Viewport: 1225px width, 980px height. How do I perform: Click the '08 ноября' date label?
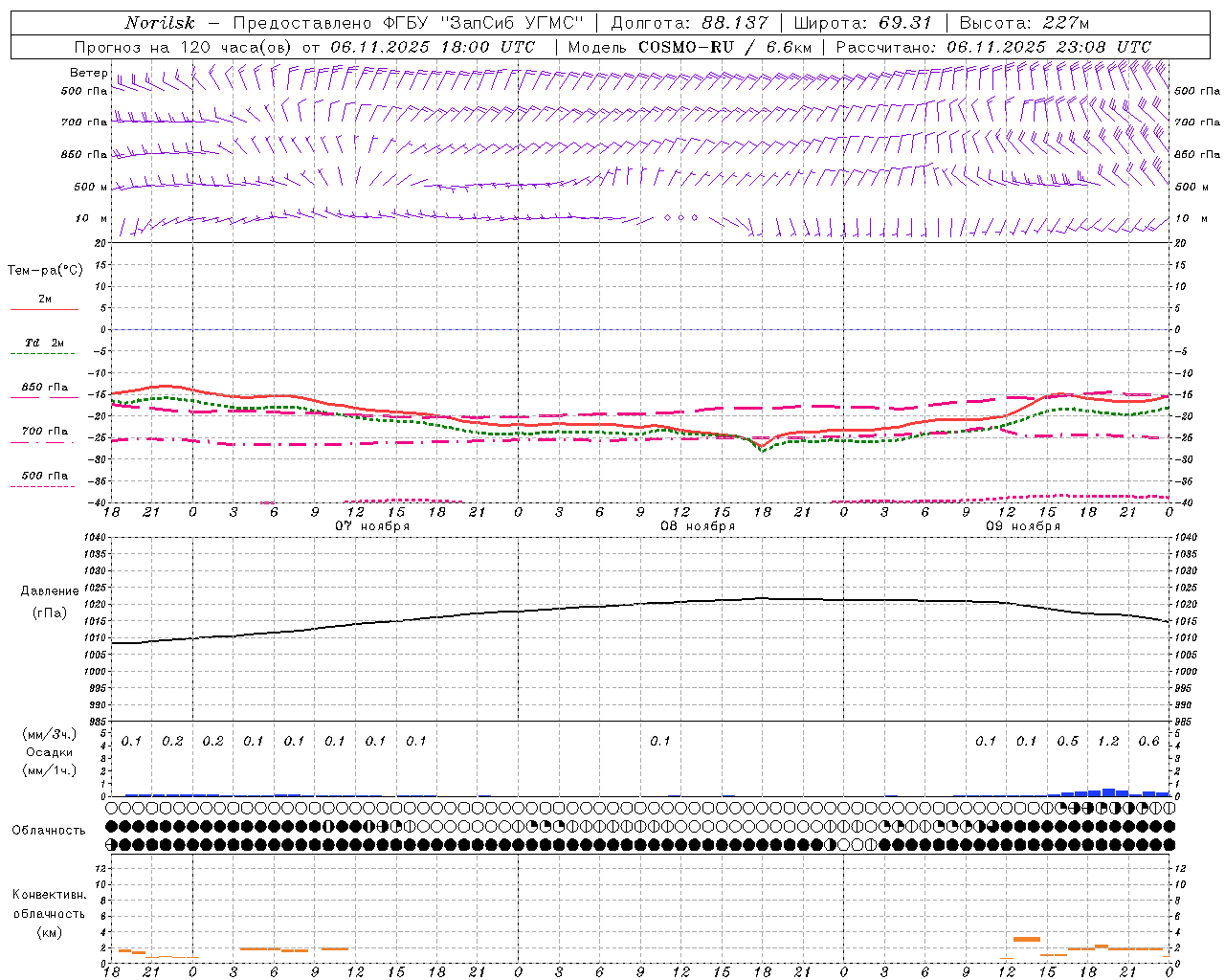tap(698, 526)
